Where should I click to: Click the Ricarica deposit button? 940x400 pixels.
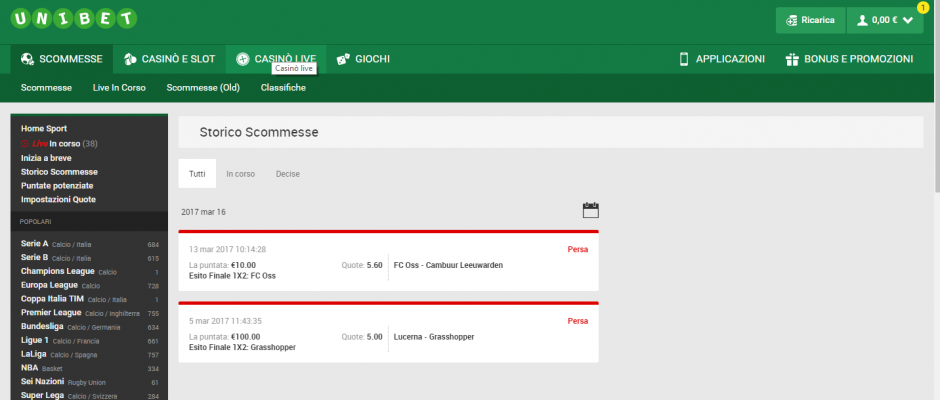point(810,20)
